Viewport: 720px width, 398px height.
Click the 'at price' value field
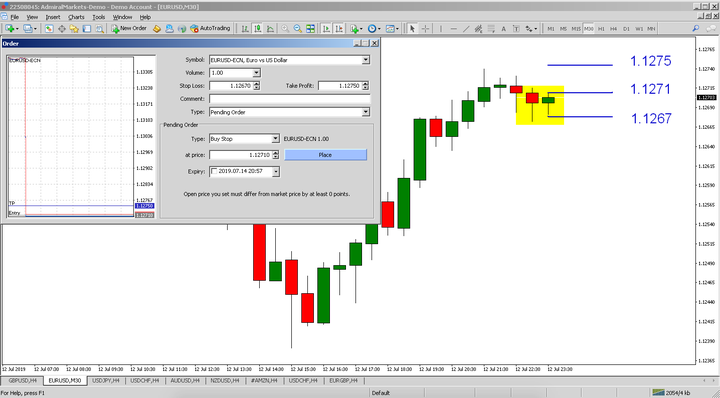240,155
